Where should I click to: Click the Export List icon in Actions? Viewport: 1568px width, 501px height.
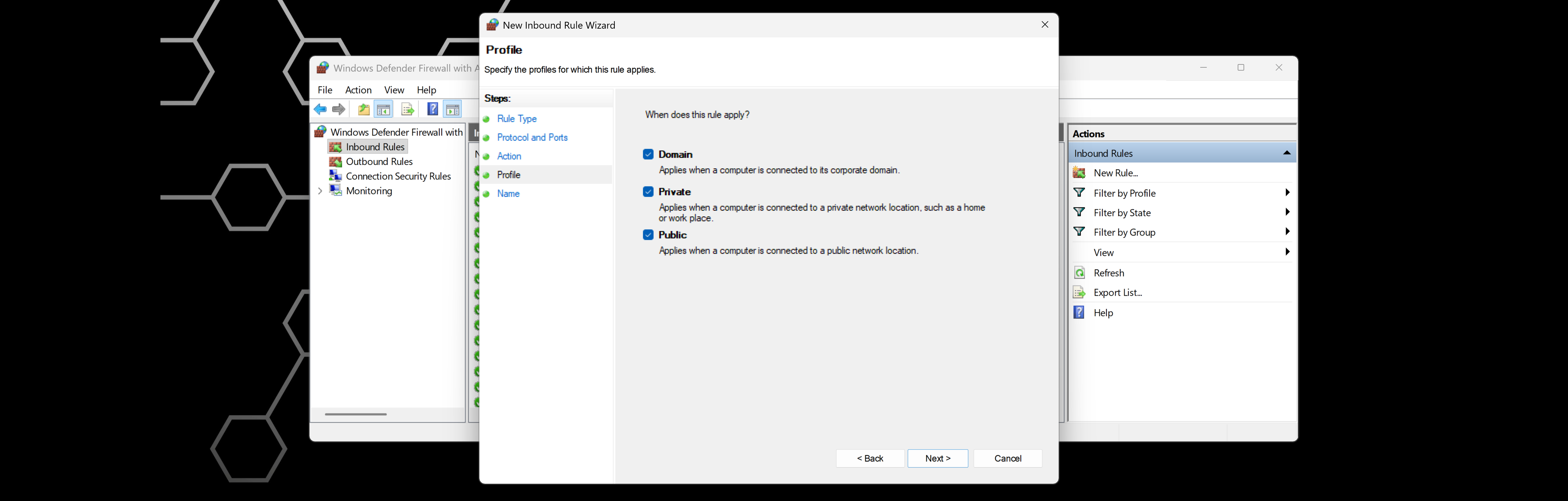point(1079,293)
